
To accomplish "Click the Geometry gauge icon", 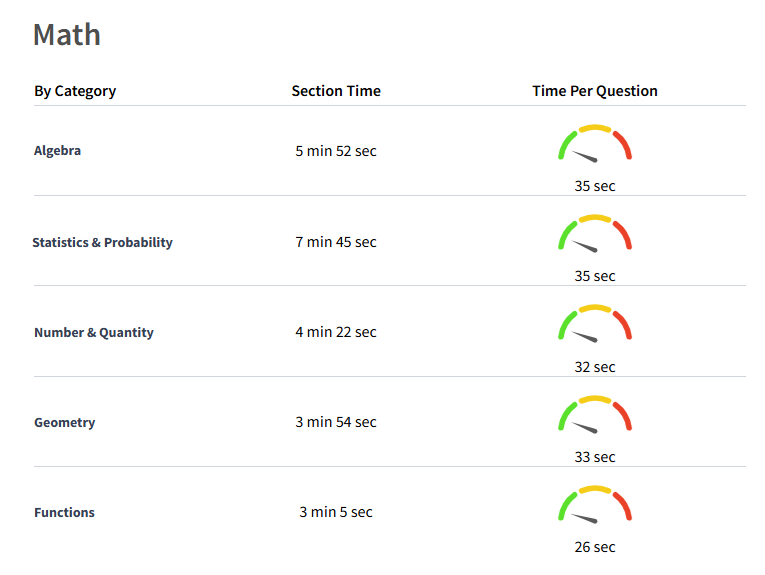I will click(x=595, y=415).
